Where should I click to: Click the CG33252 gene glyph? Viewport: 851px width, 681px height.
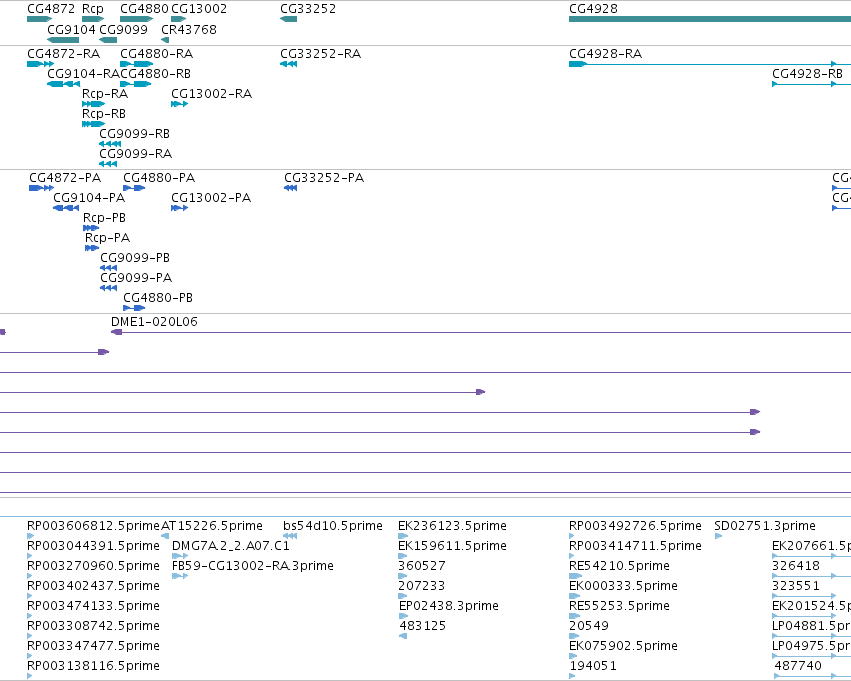(288, 19)
